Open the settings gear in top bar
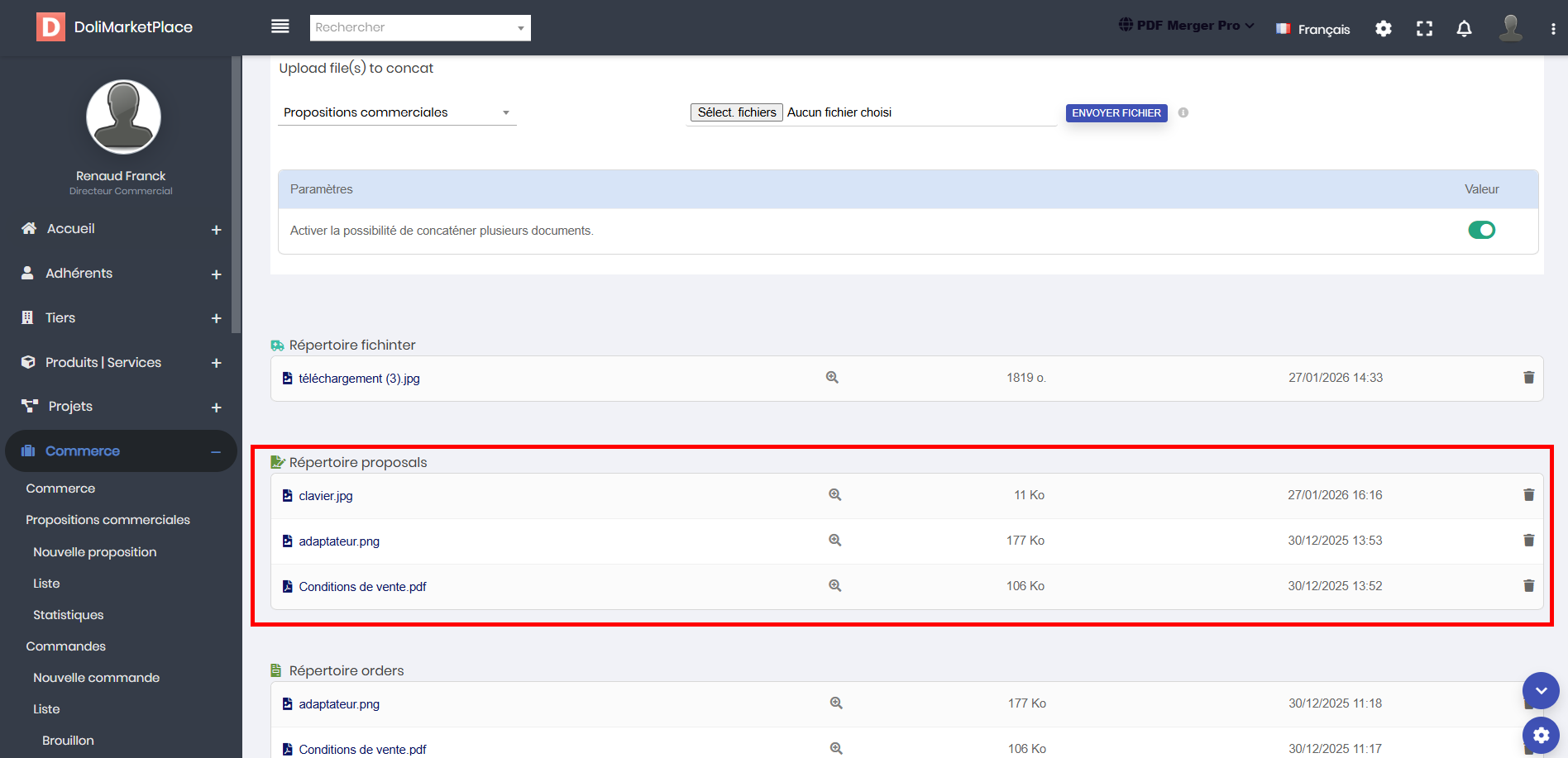 point(1384,29)
